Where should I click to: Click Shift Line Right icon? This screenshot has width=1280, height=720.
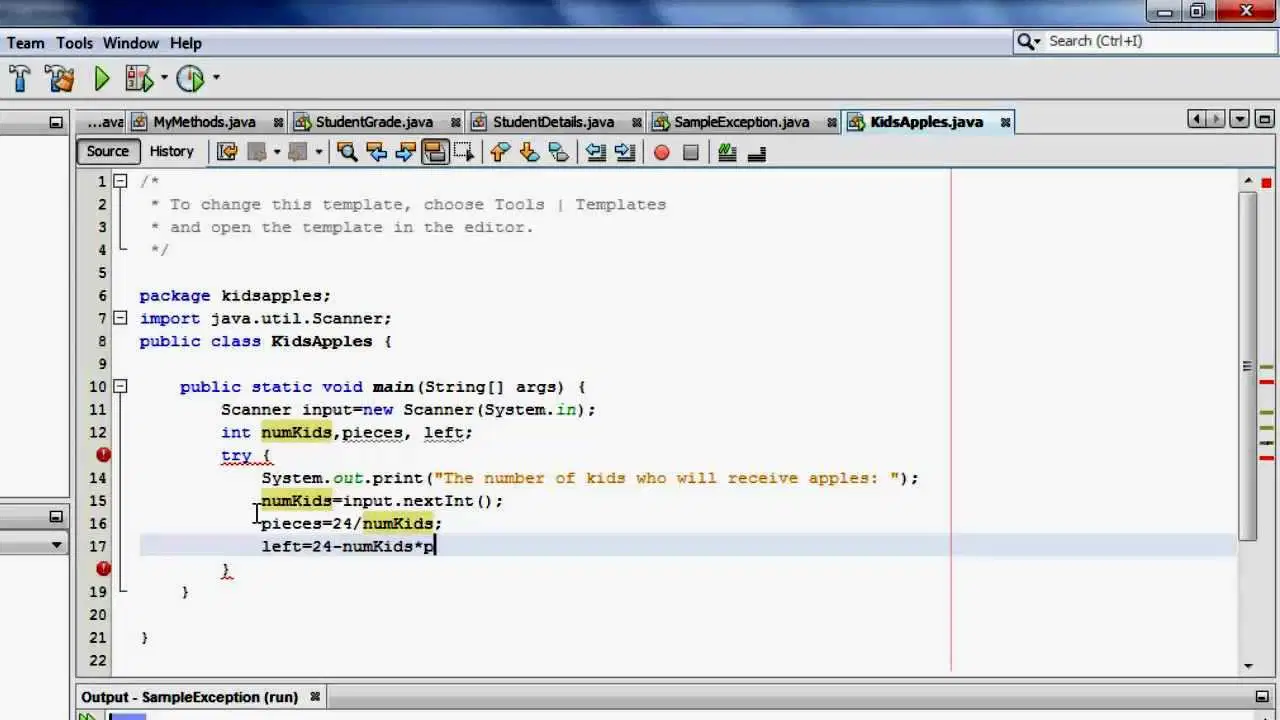[x=625, y=152]
